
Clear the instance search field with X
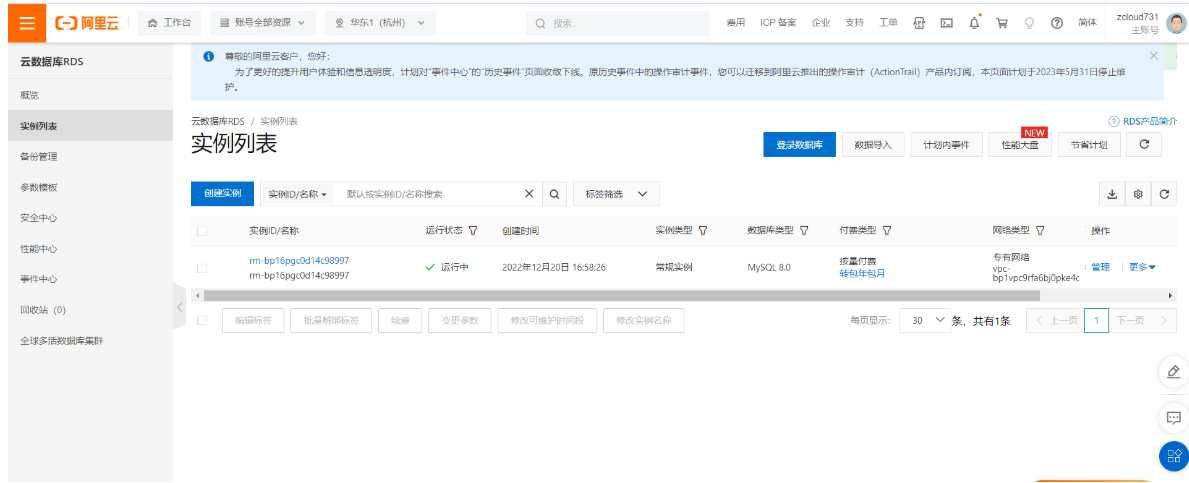click(x=529, y=193)
